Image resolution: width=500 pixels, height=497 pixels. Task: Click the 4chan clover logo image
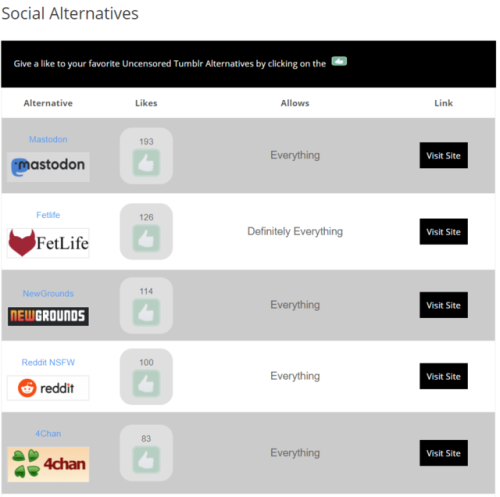point(48,464)
